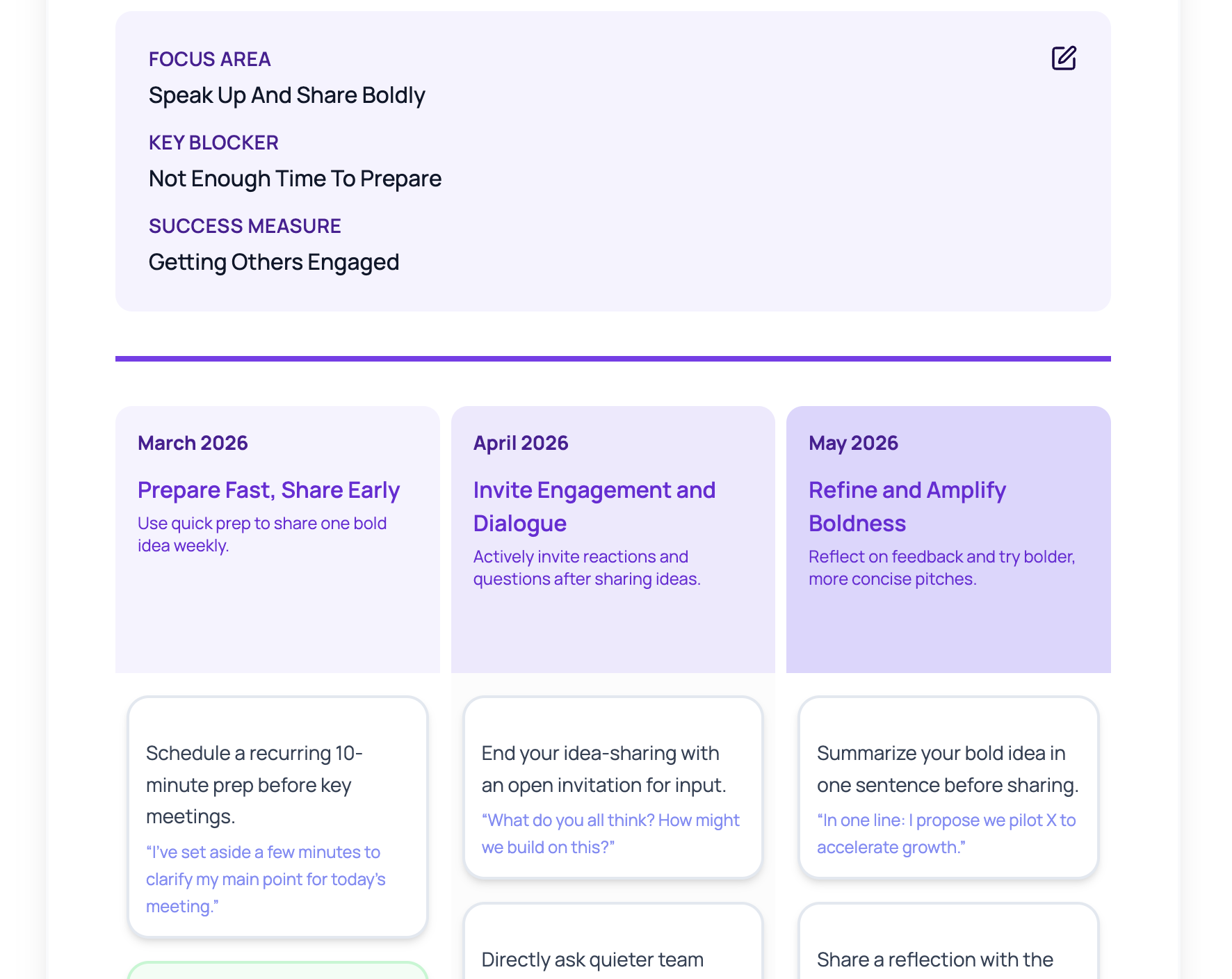Click the "Getting Others Engaged" success measure value
Image resolution: width=1232 pixels, height=979 pixels.
274,262
